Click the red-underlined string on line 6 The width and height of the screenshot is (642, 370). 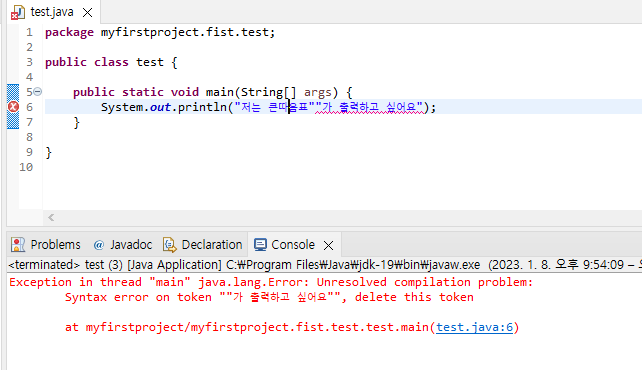click(369, 107)
